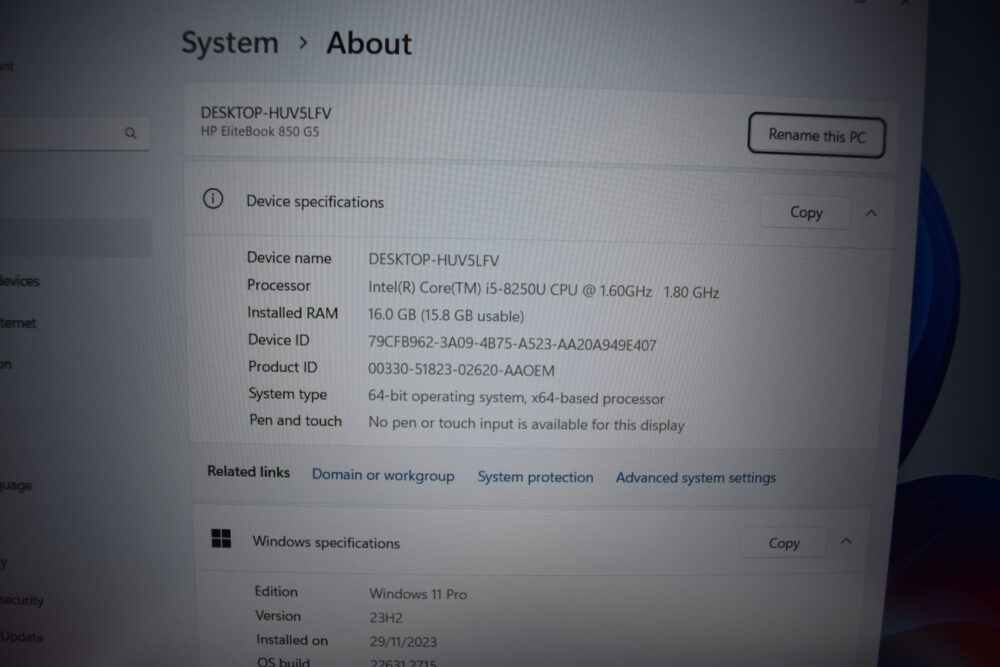
Task: Click the Device specifications header title
Action: click(x=315, y=202)
